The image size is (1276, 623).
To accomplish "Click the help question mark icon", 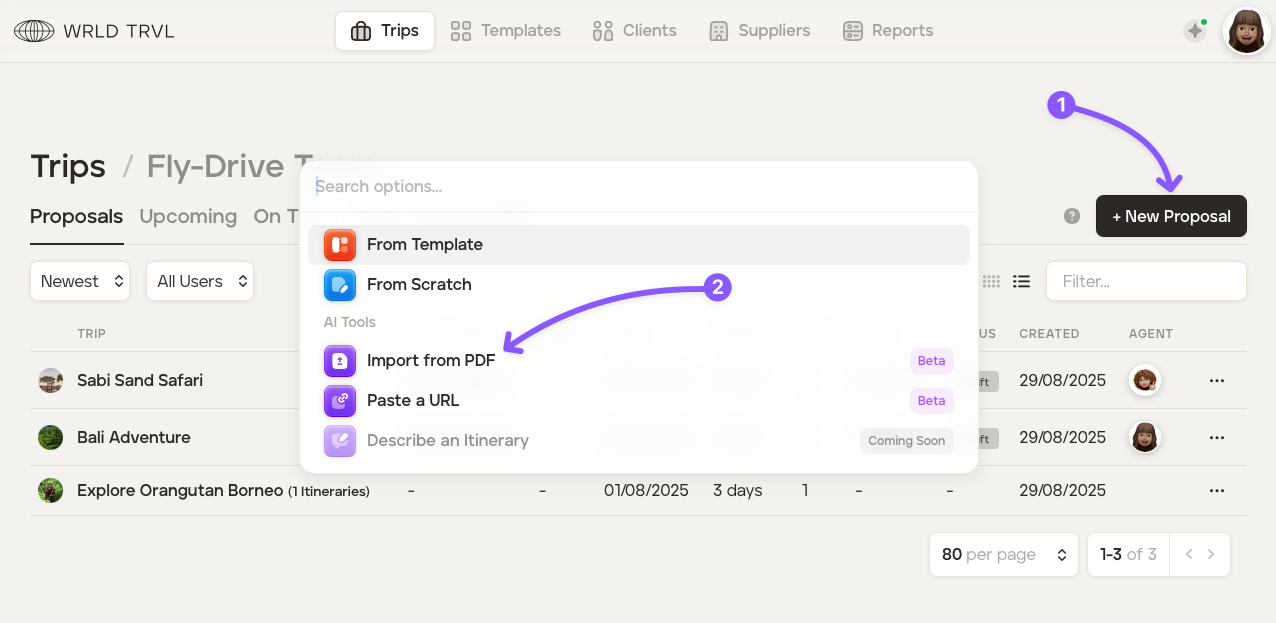I will coord(1072,216).
